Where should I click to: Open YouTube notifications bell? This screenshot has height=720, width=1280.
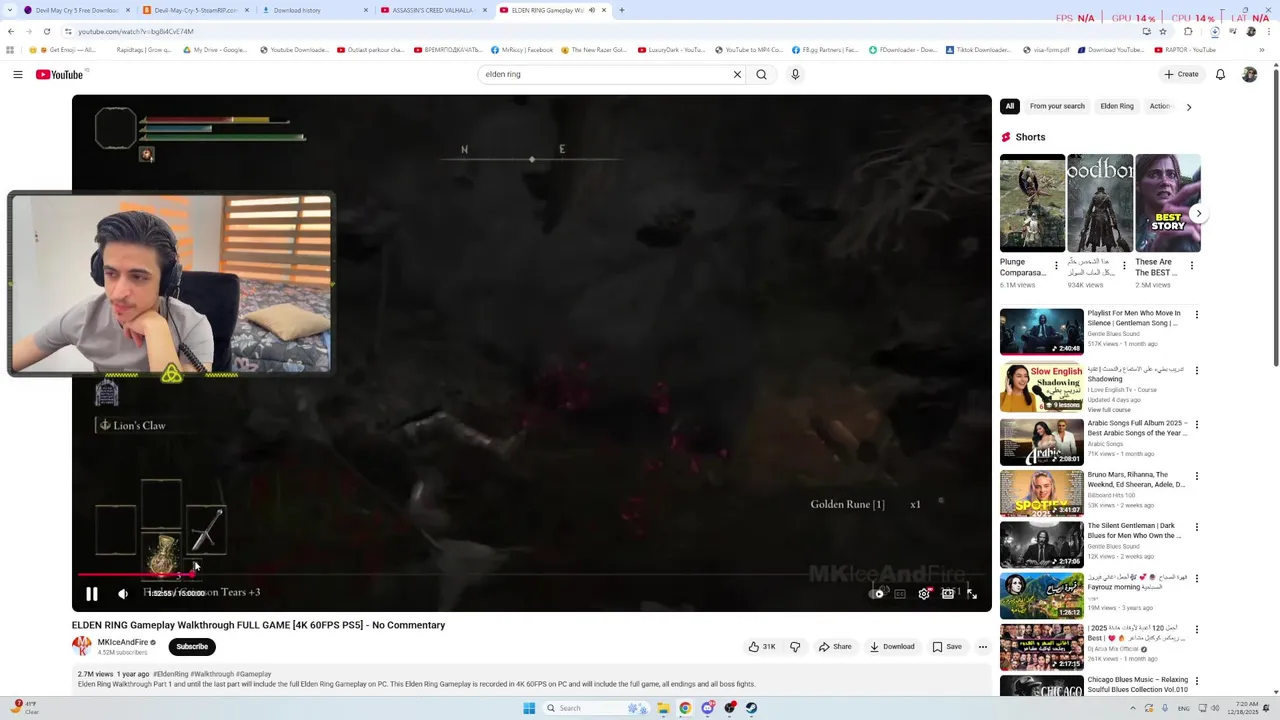1220,75
